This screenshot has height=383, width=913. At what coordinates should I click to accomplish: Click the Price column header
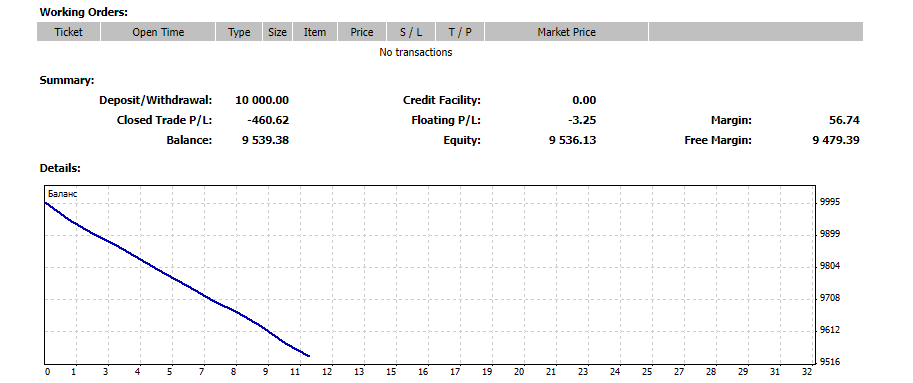tap(362, 32)
